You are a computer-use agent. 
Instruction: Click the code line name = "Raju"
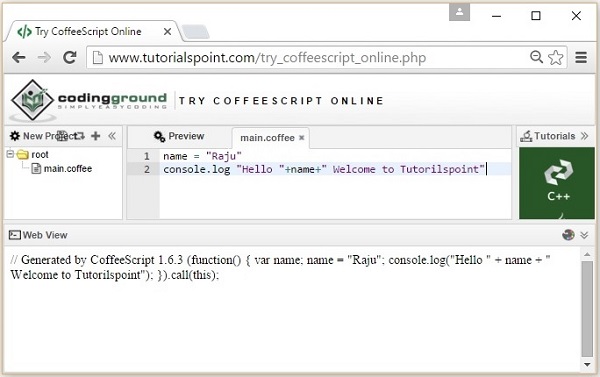point(202,156)
